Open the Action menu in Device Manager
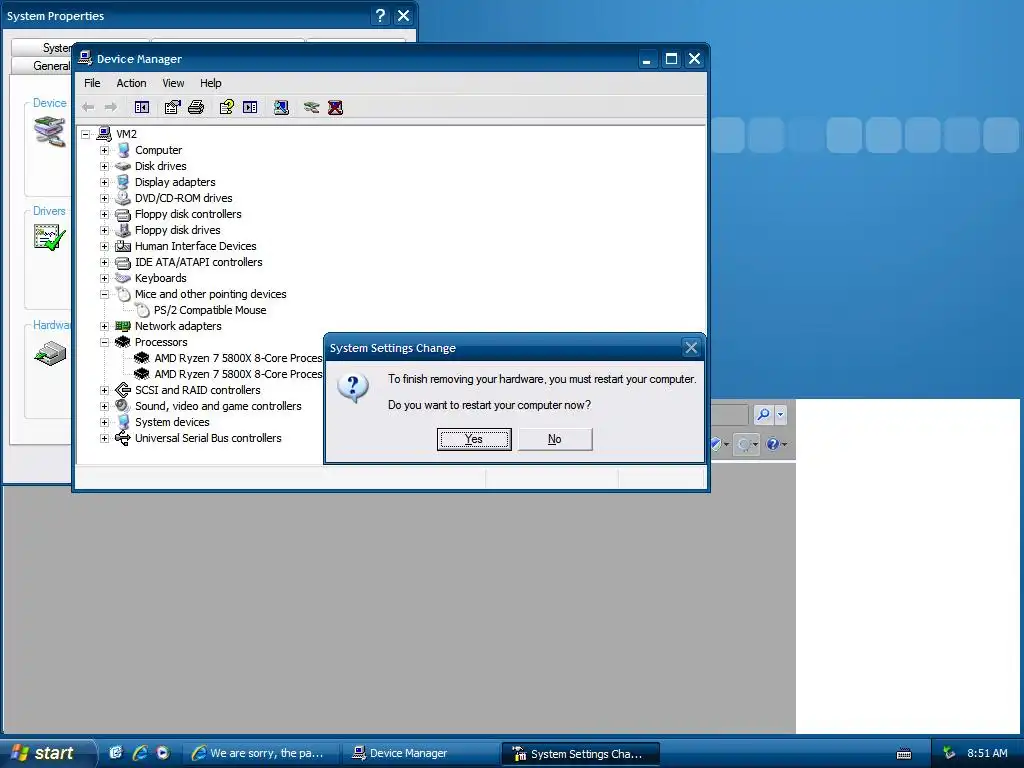The height and width of the screenshot is (768, 1024). [x=131, y=83]
